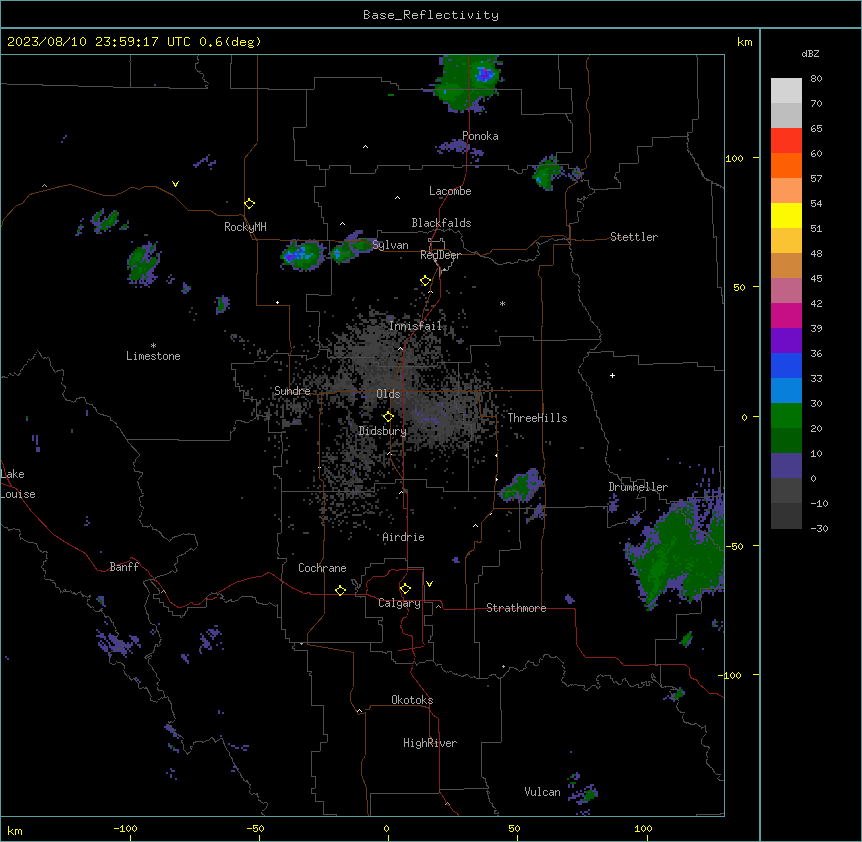This screenshot has height=842, width=862.
Task: Click the Banff town label
Action: (x=124, y=567)
